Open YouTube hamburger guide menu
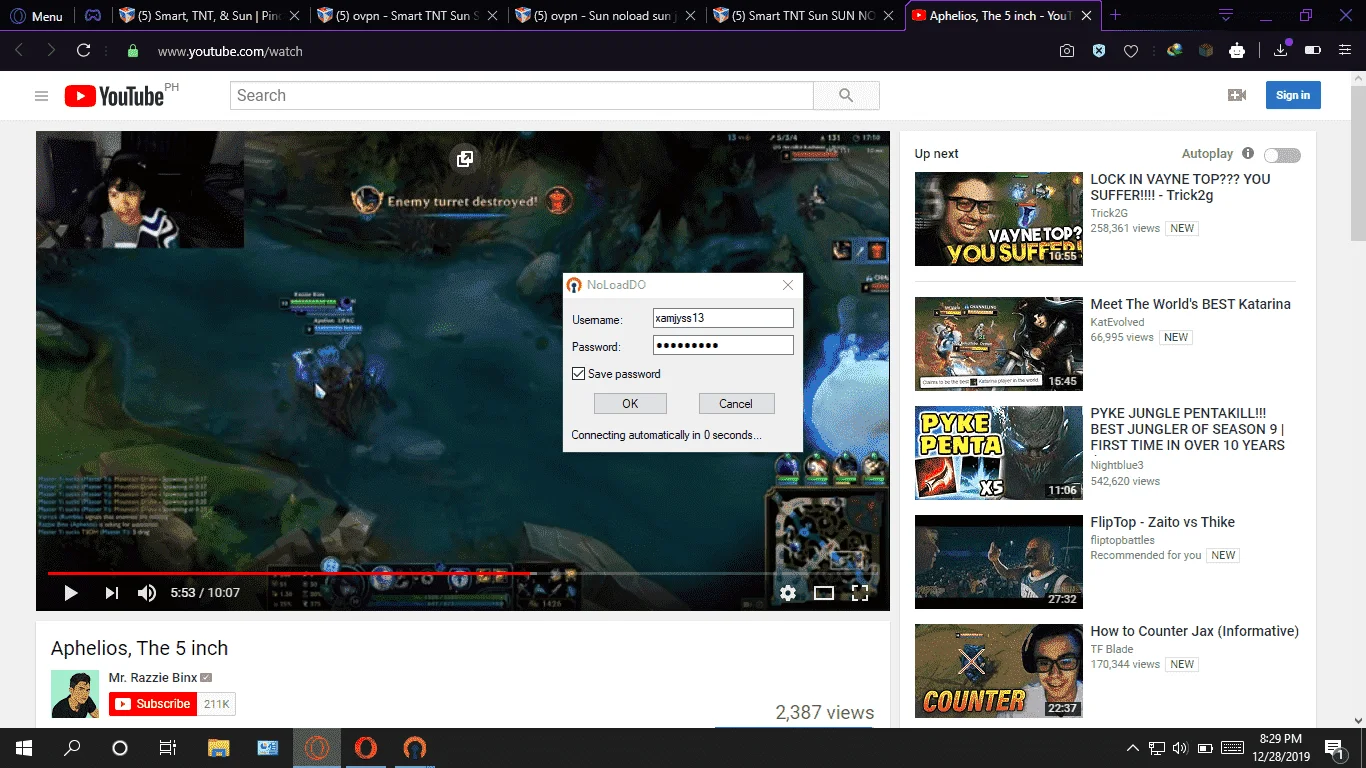 click(41, 96)
